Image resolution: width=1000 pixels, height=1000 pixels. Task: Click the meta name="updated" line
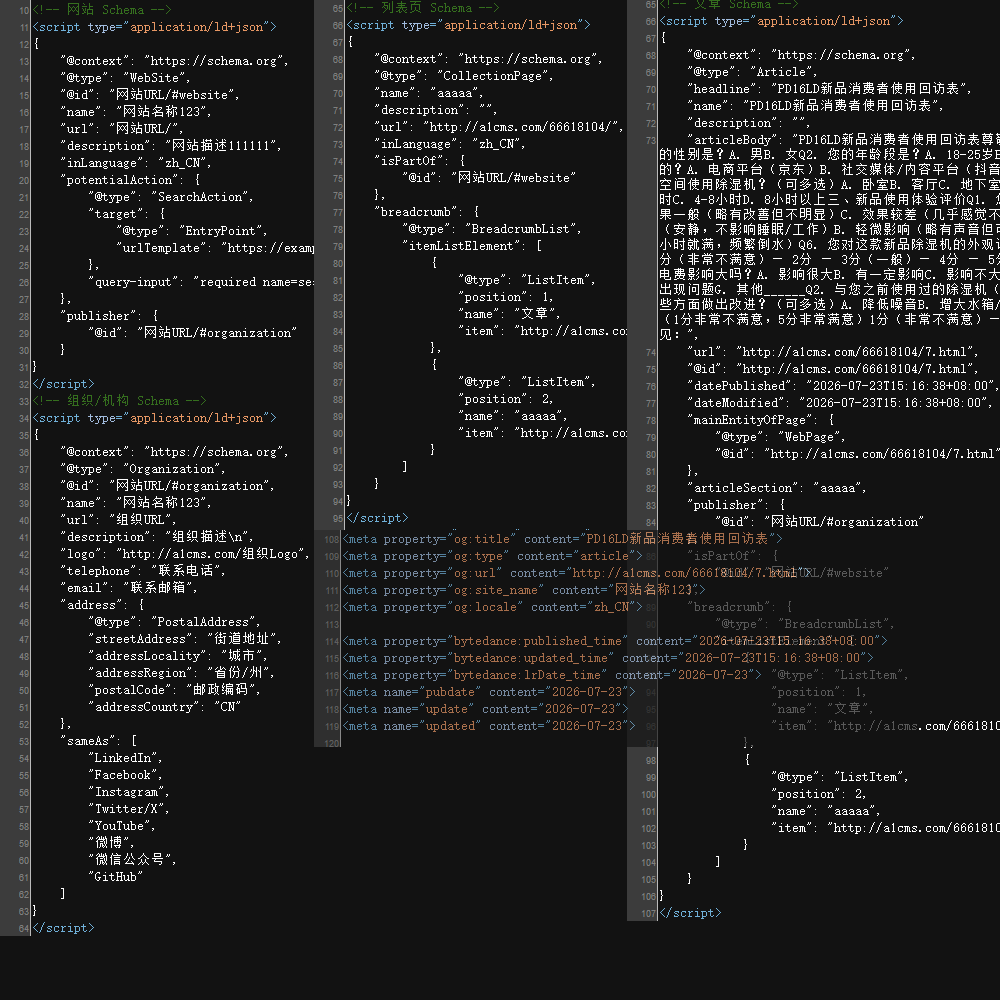coord(489,726)
